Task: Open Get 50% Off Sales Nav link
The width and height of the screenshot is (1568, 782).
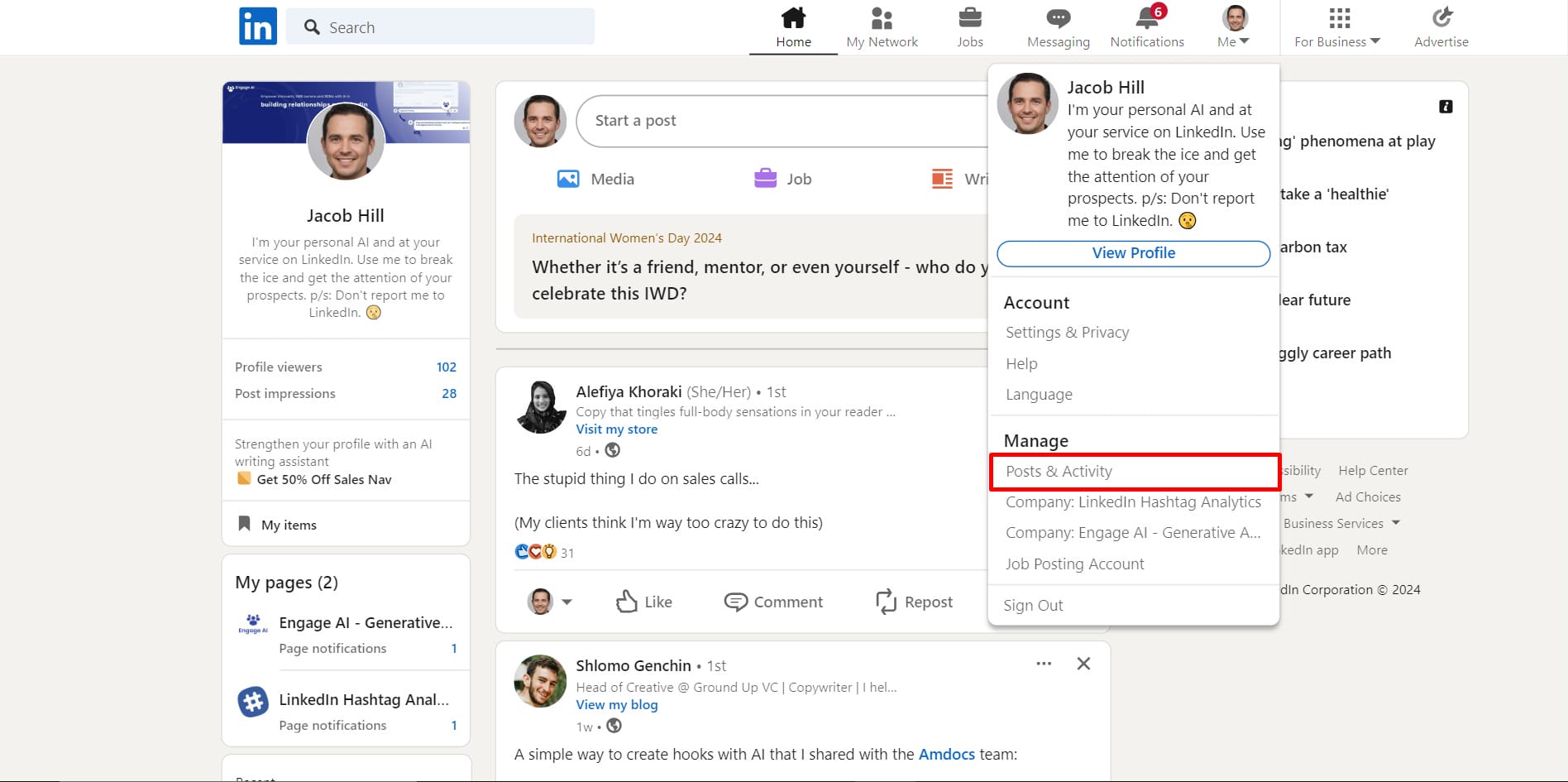Action: coord(324,479)
